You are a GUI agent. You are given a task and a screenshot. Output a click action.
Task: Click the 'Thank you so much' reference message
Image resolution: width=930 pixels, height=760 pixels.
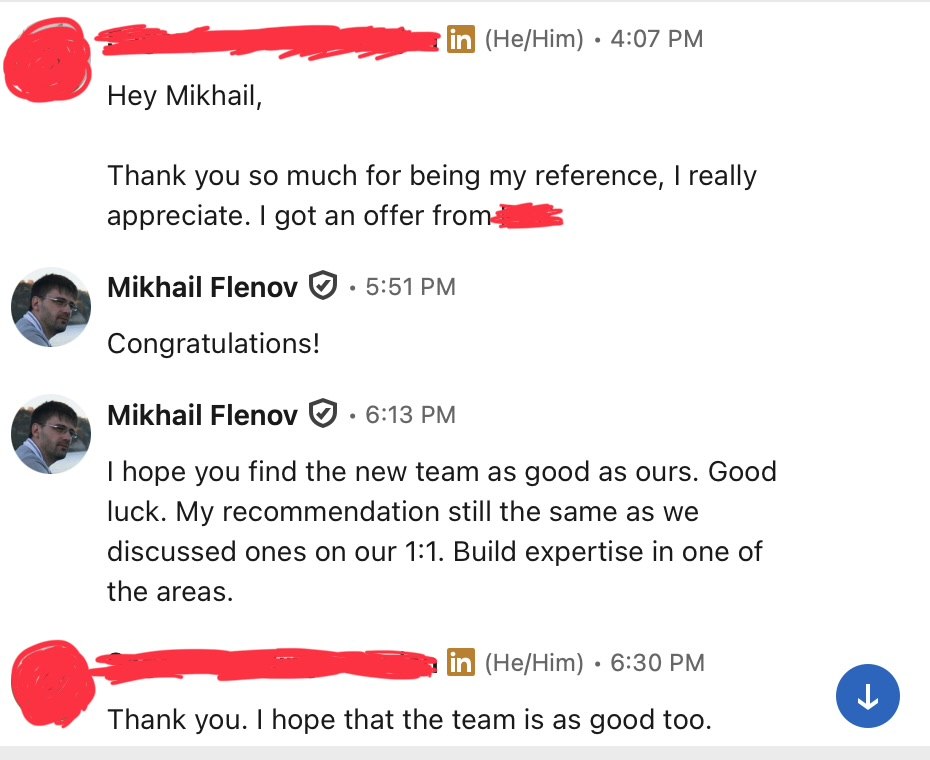[432, 196]
